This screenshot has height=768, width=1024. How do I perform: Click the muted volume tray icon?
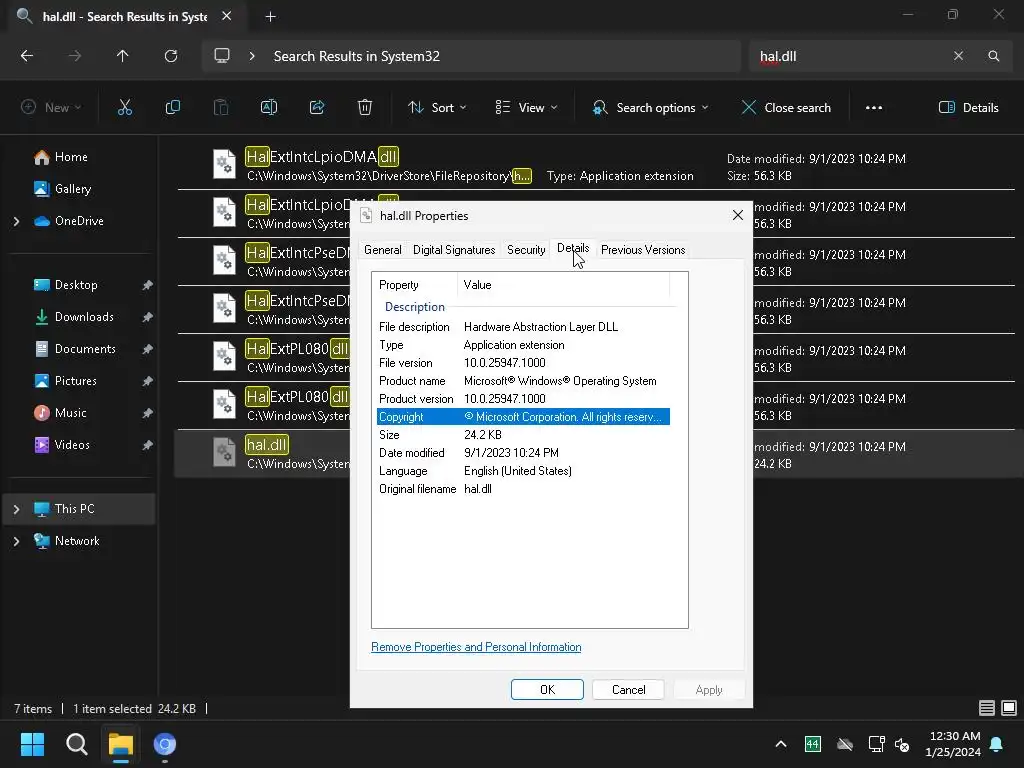coord(902,744)
